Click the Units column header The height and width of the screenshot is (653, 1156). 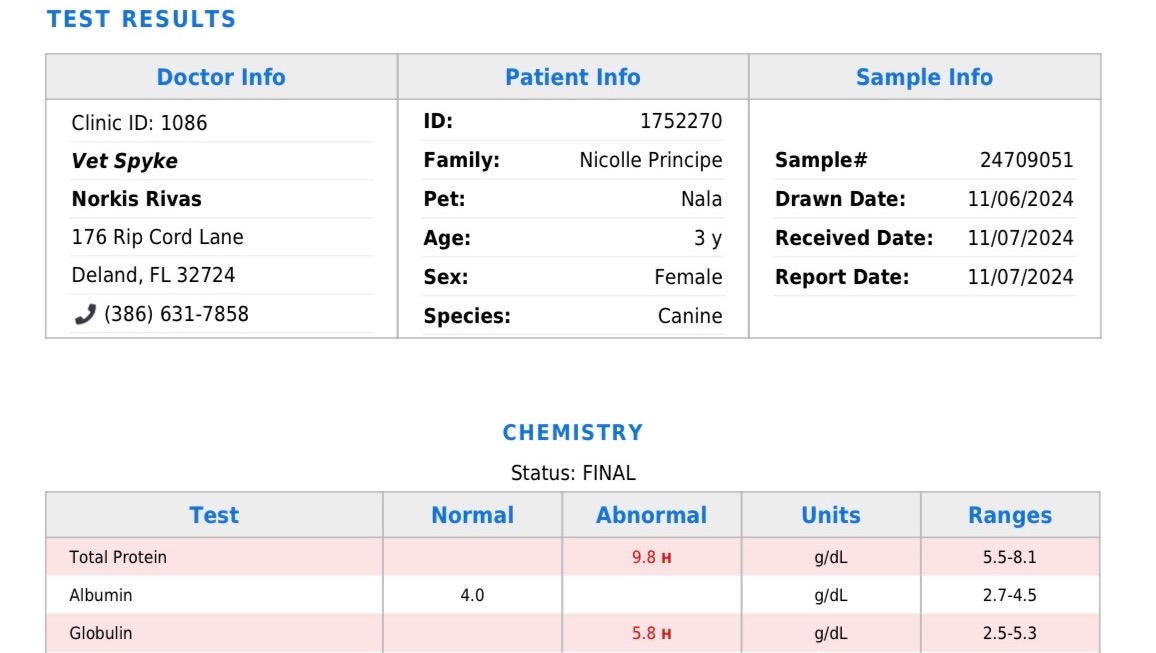click(831, 515)
